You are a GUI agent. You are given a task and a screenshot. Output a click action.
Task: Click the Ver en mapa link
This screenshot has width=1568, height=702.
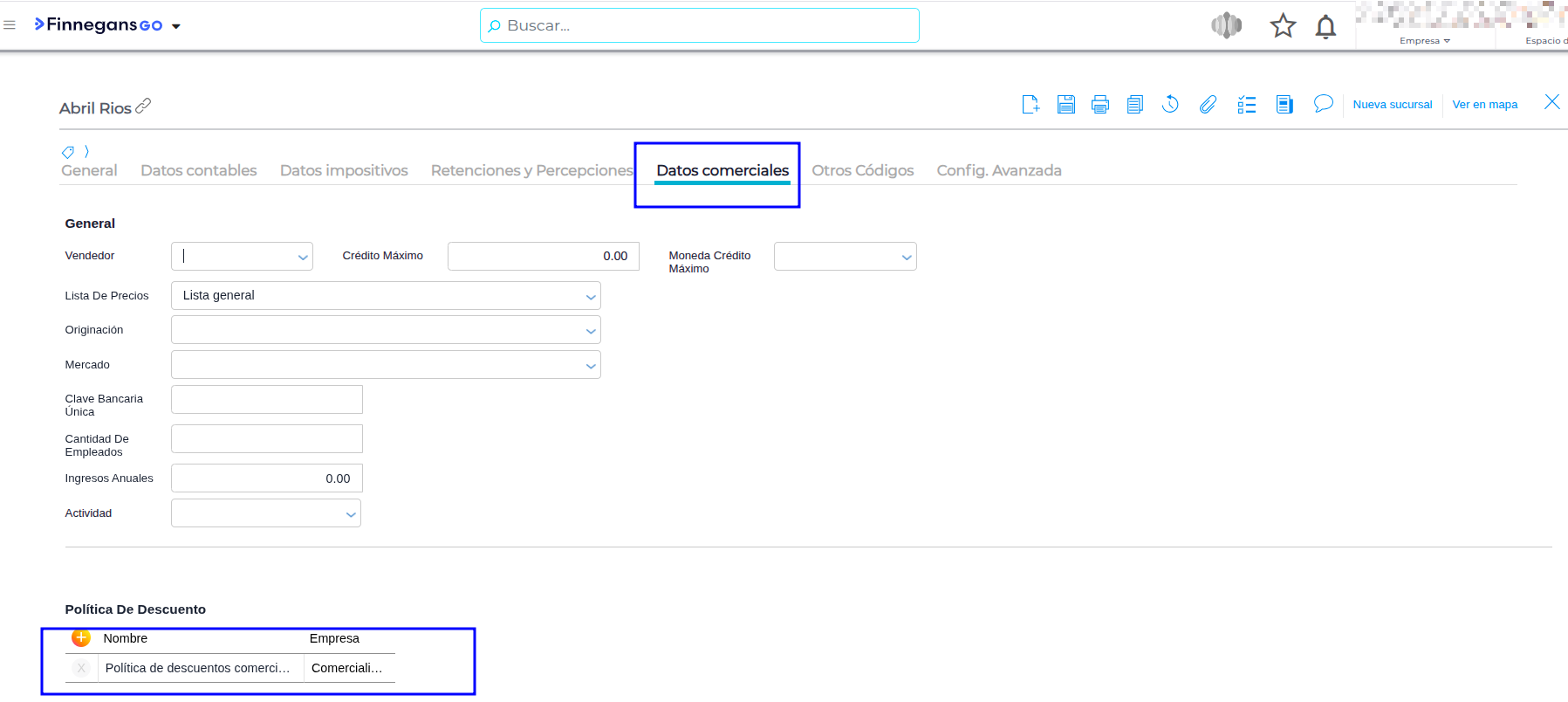tap(1484, 105)
